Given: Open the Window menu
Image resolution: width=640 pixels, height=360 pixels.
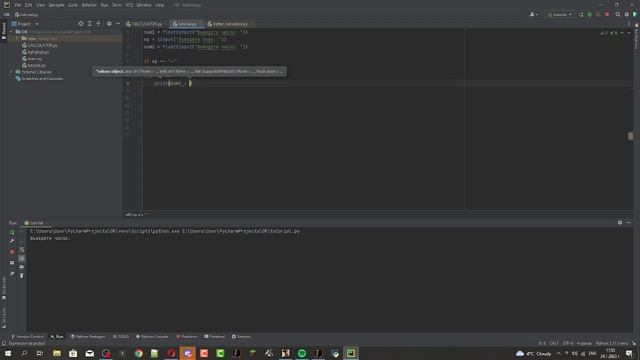Looking at the screenshot, I should 144,5.
